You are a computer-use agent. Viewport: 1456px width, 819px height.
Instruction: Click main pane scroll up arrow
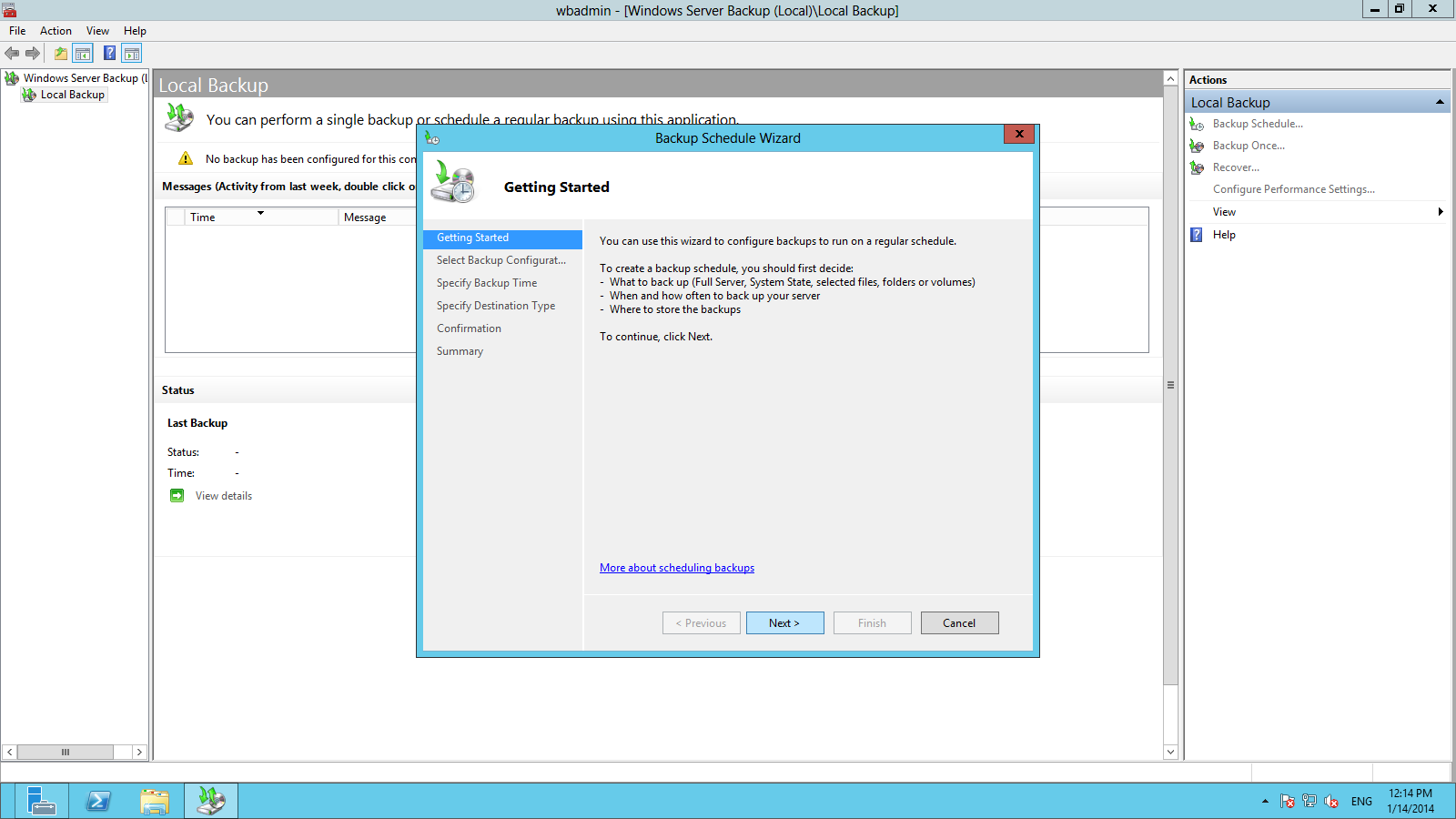coord(1170,79)
